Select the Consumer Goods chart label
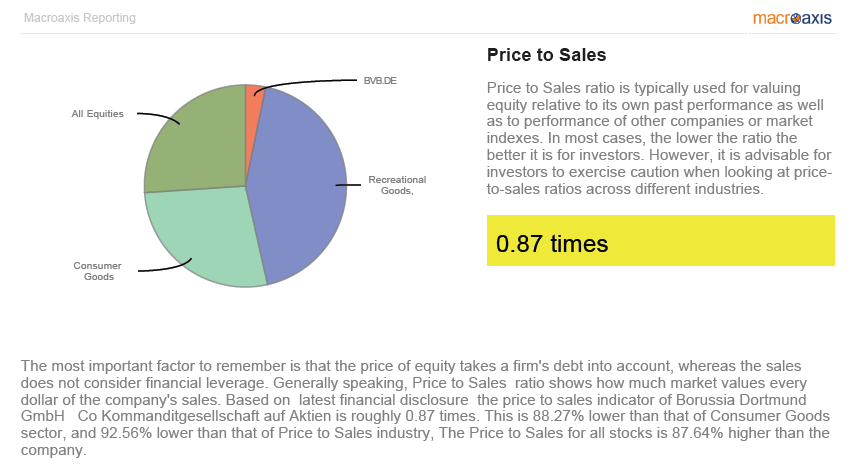Viewport: 864px width, 469px height. [x=97, y=271]
